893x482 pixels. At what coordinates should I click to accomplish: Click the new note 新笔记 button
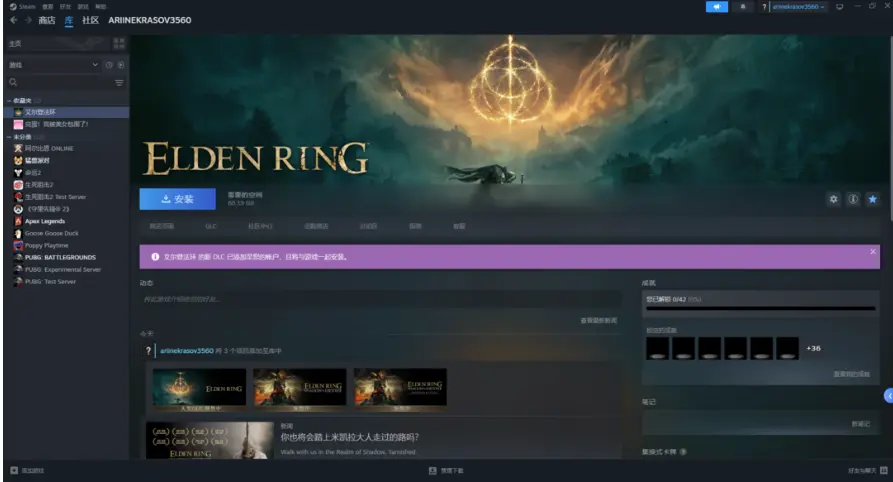click(861, 424)
